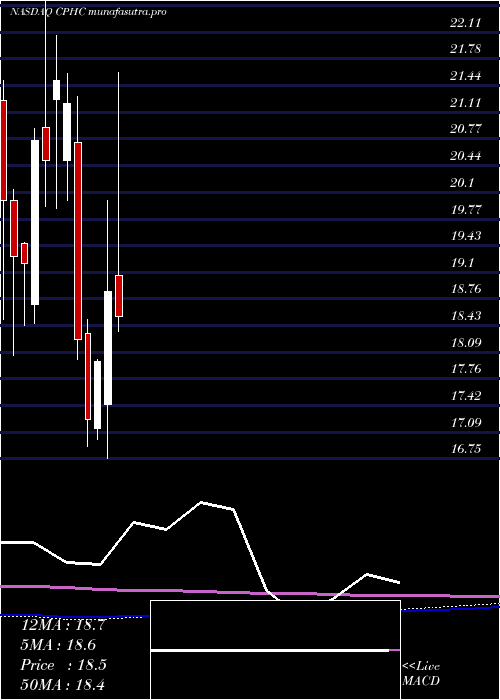Screen dimensions: 500x700
Task: Click the 18.09 price axis label
Action: [x=465, y=342]
